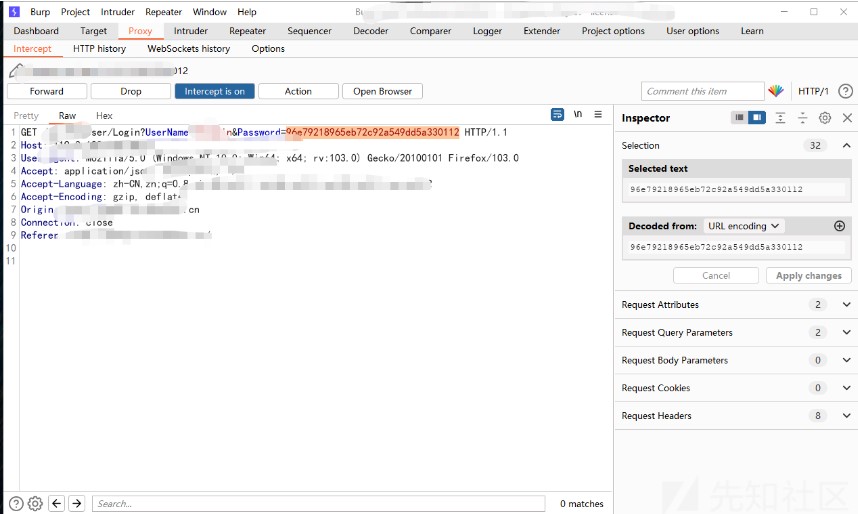The width and height of the screenshot is (858, 514).
Task: Open the Learn tab
Action: pos(752,31)
